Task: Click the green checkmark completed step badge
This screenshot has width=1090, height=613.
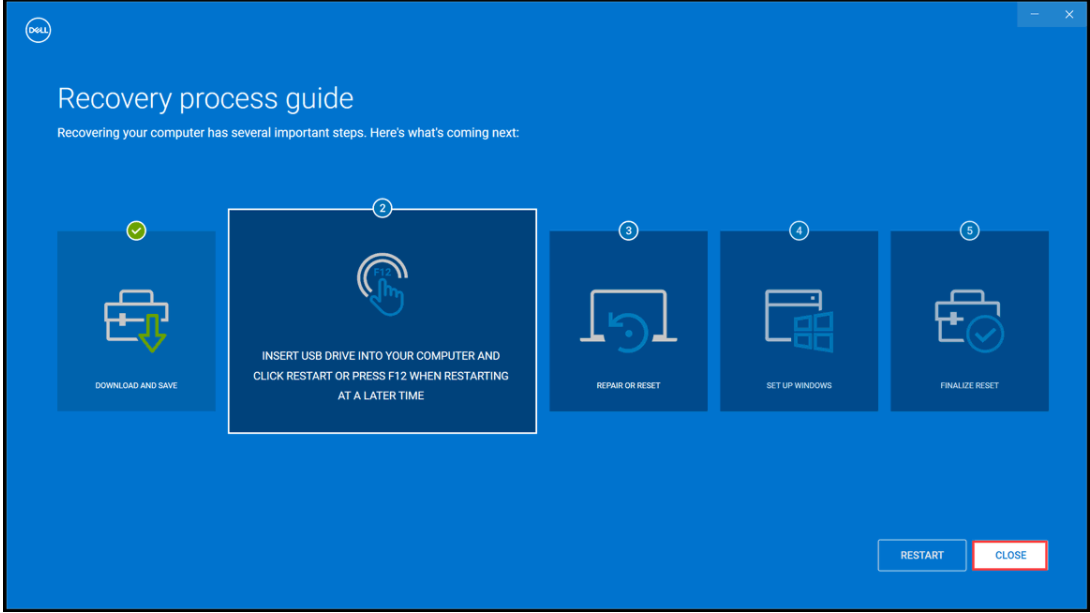Action: (136, 230)
